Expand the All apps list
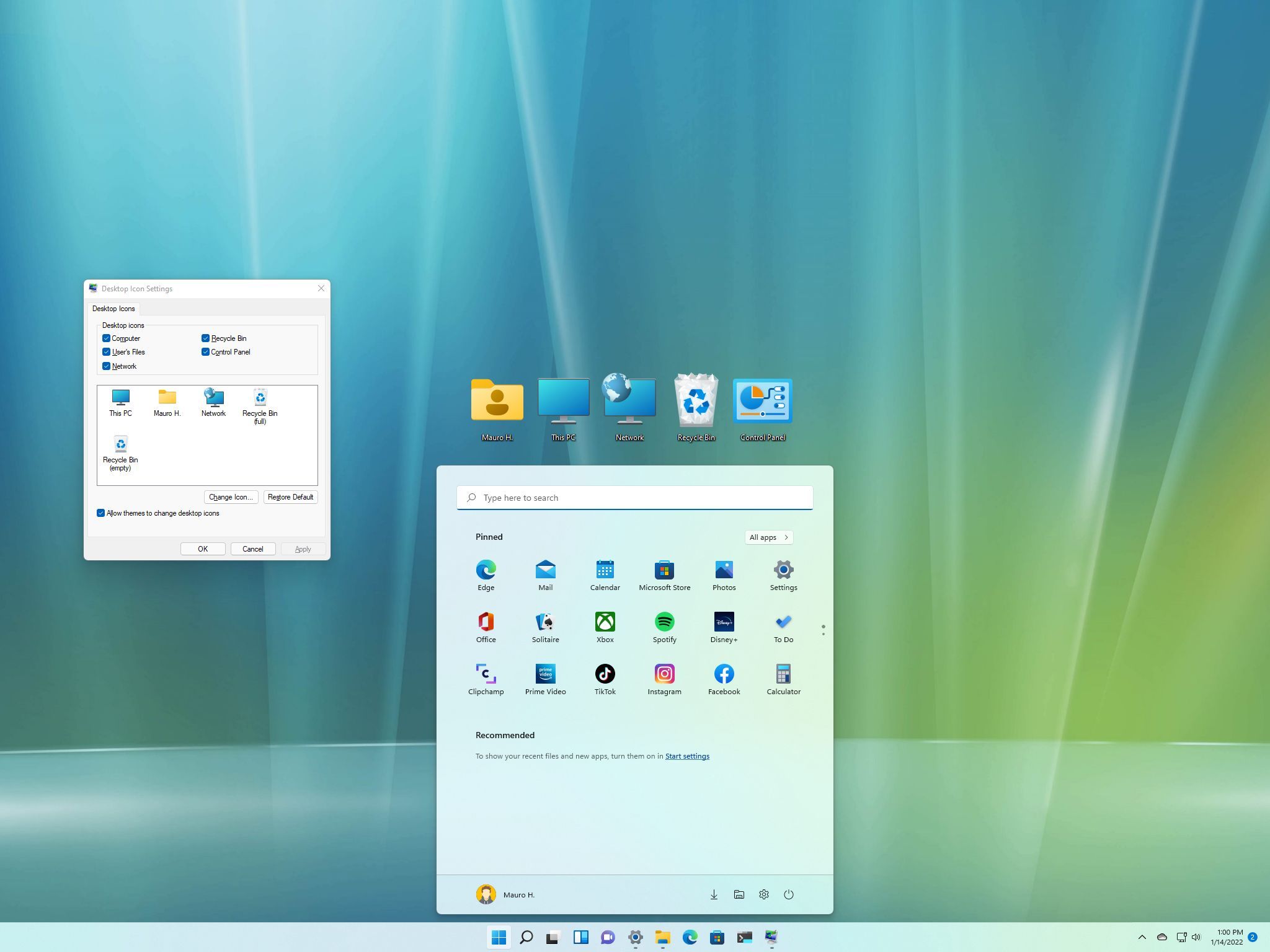 click(768, 537)
